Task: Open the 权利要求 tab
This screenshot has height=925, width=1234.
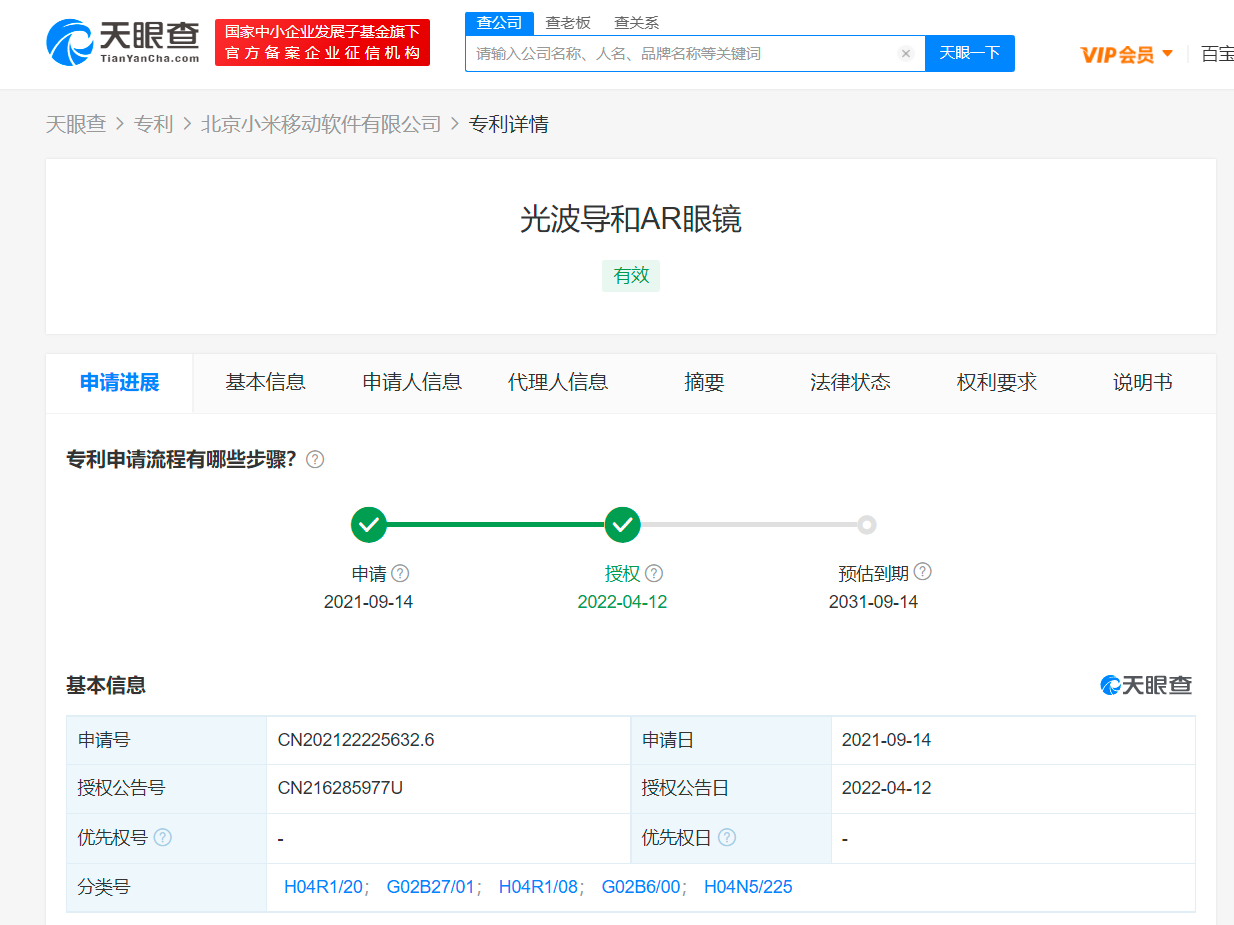Action: [x=997, y=383]
